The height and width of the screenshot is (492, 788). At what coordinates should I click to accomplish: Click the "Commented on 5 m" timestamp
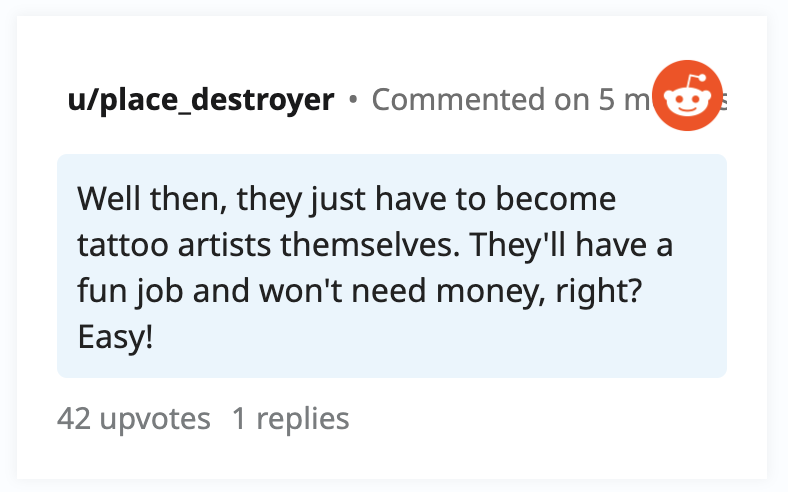pyautogui.click(x=513, y=100)
